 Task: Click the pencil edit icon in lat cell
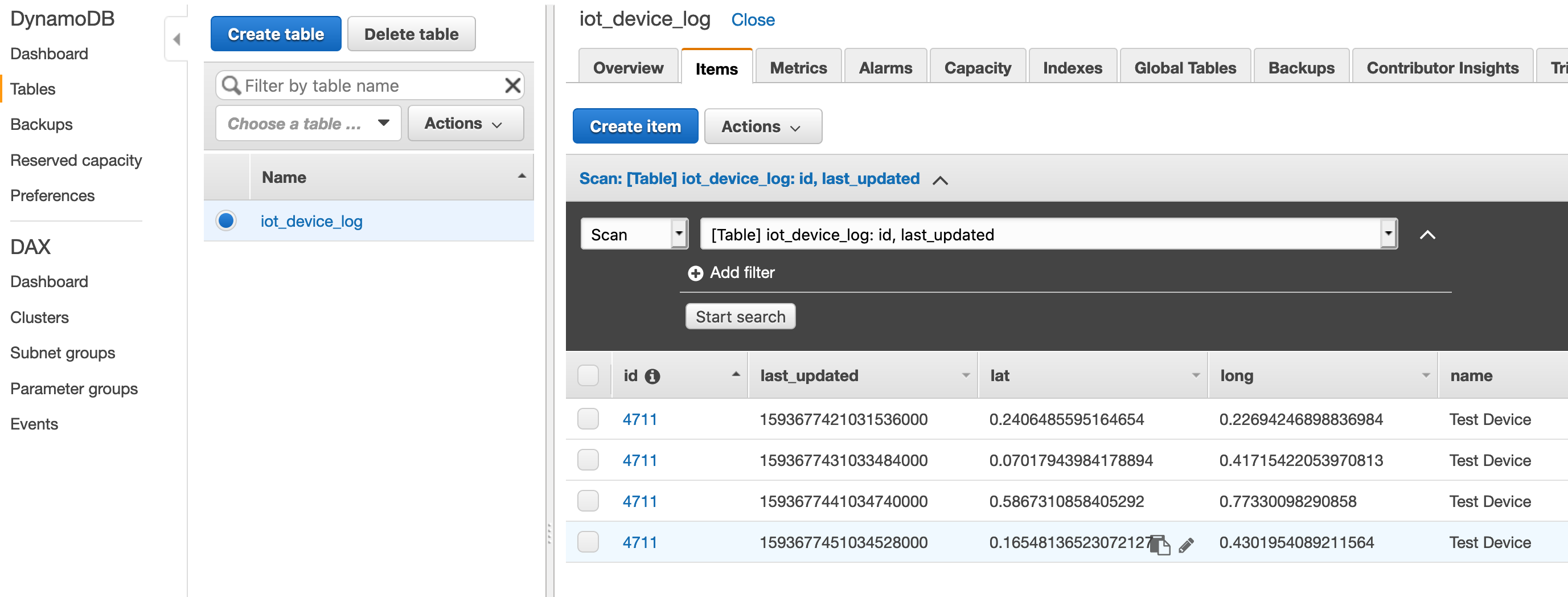click(x=1186, y=545)
